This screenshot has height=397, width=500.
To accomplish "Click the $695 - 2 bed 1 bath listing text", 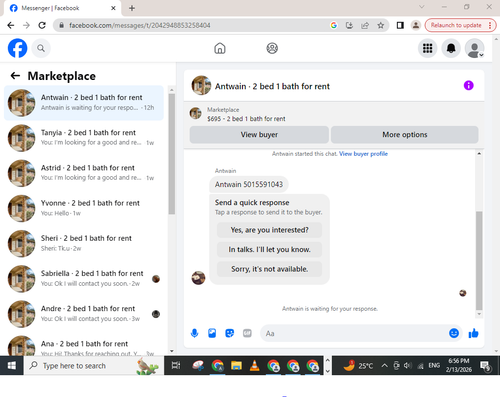I will pyautogui.click(x=246, y=119).
